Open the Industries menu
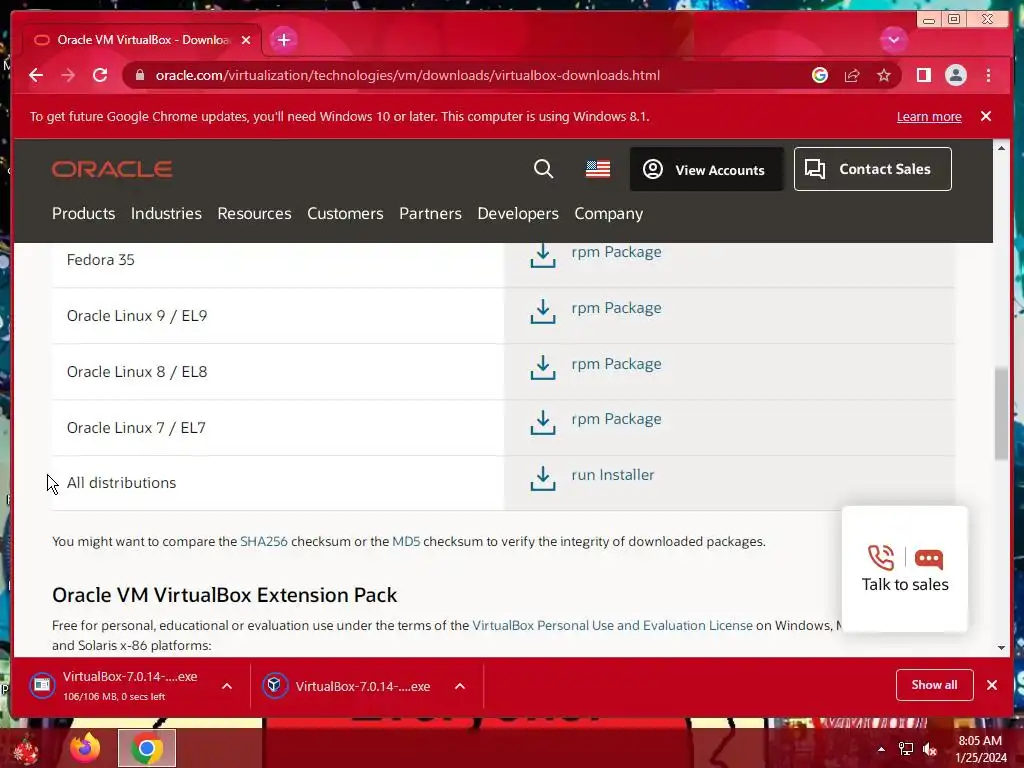Screen dimensions: 1024x768 pos(166,214)
